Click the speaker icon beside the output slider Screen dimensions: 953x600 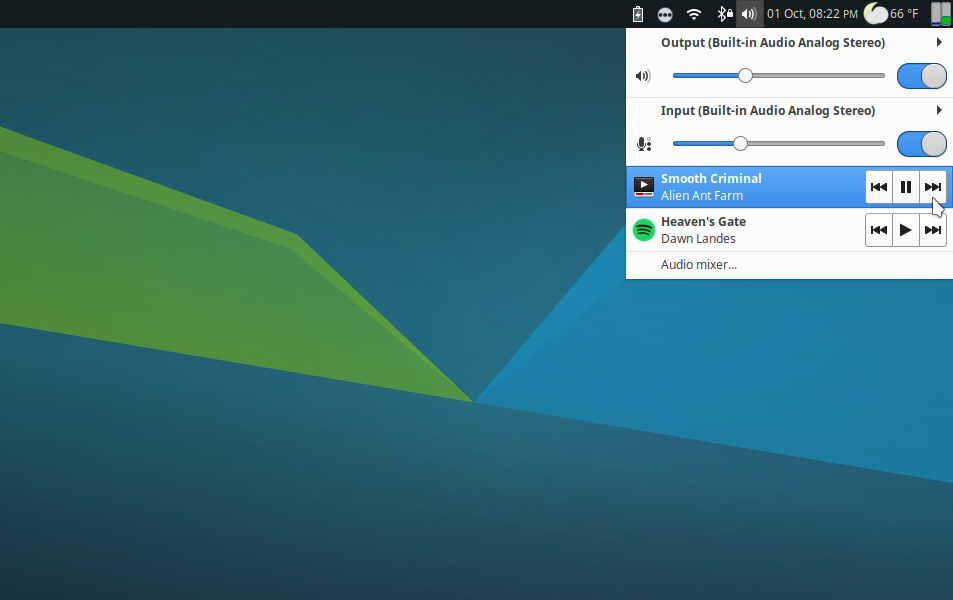[x=643, y=75]
